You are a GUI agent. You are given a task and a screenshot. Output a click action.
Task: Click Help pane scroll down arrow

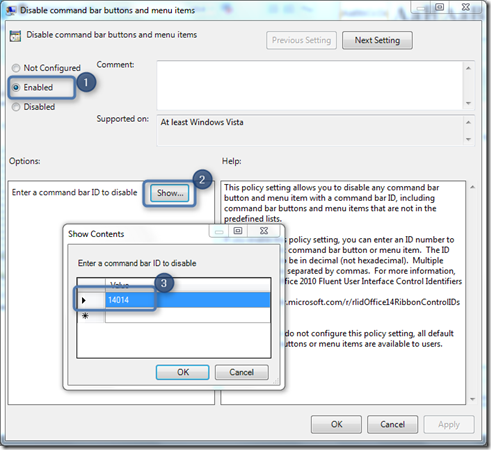(x=472, y=399)
